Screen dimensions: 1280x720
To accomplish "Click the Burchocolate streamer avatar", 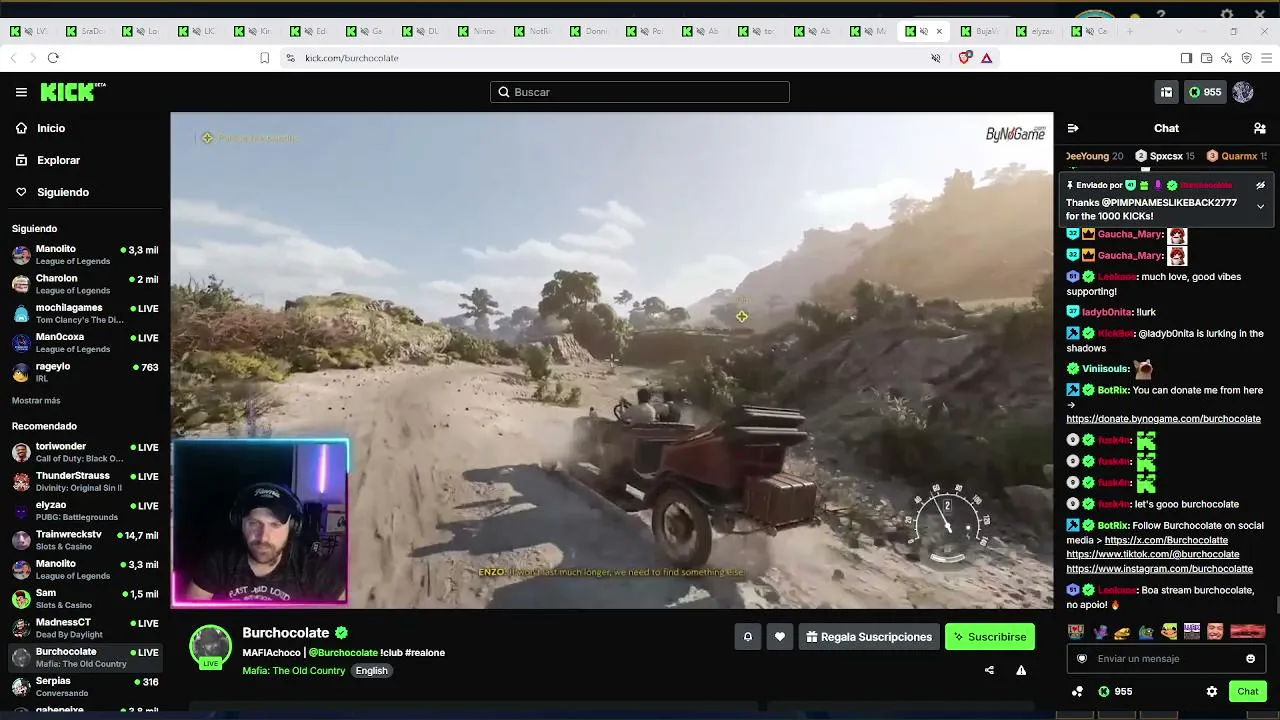I will pyautogui.click(x=211, y=647).
